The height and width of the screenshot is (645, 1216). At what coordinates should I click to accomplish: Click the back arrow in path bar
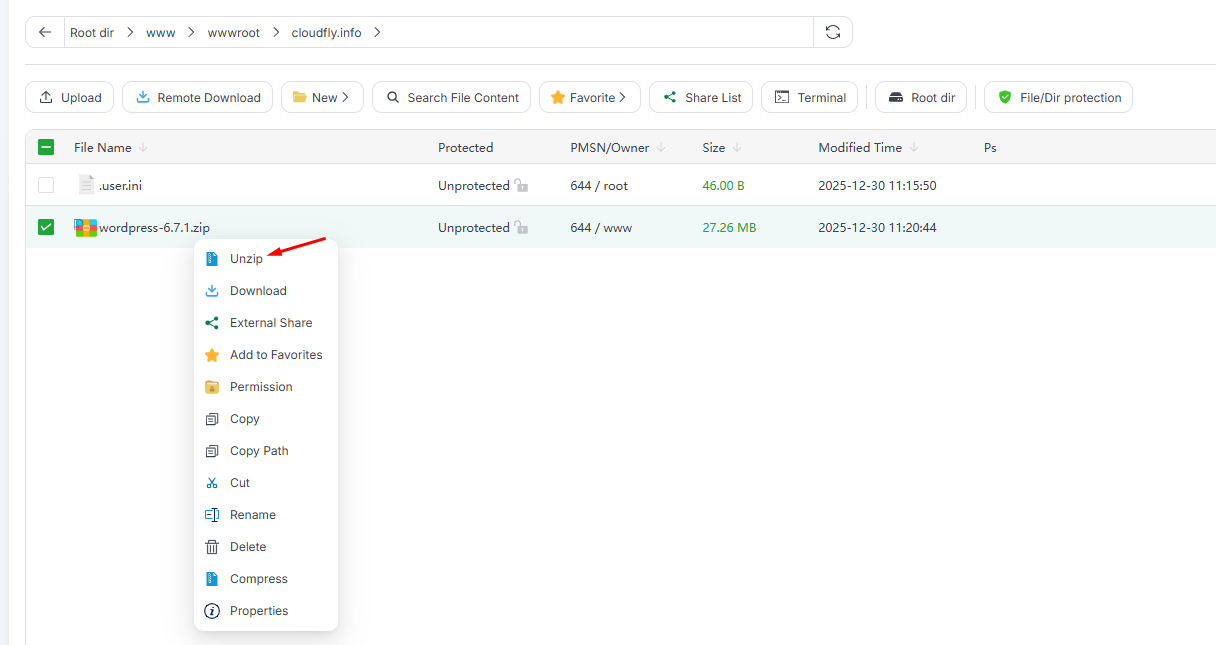pyautogui.click(x=45, y=32)
